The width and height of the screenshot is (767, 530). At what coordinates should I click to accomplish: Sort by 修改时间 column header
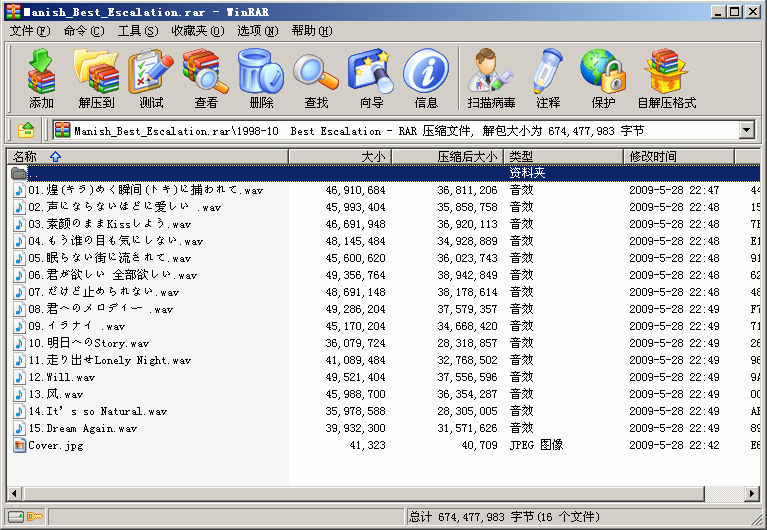(679, 157)
